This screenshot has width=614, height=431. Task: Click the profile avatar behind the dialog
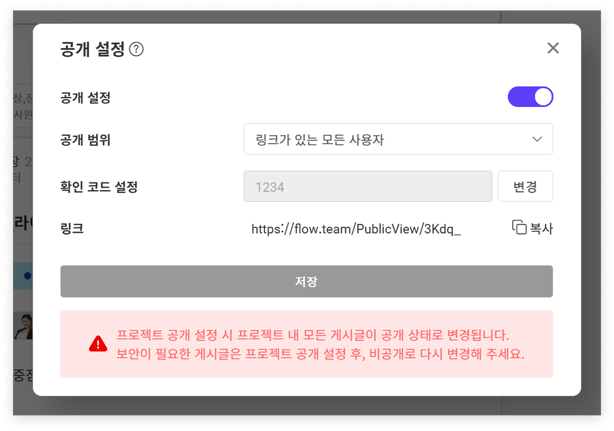click(23, 325)
